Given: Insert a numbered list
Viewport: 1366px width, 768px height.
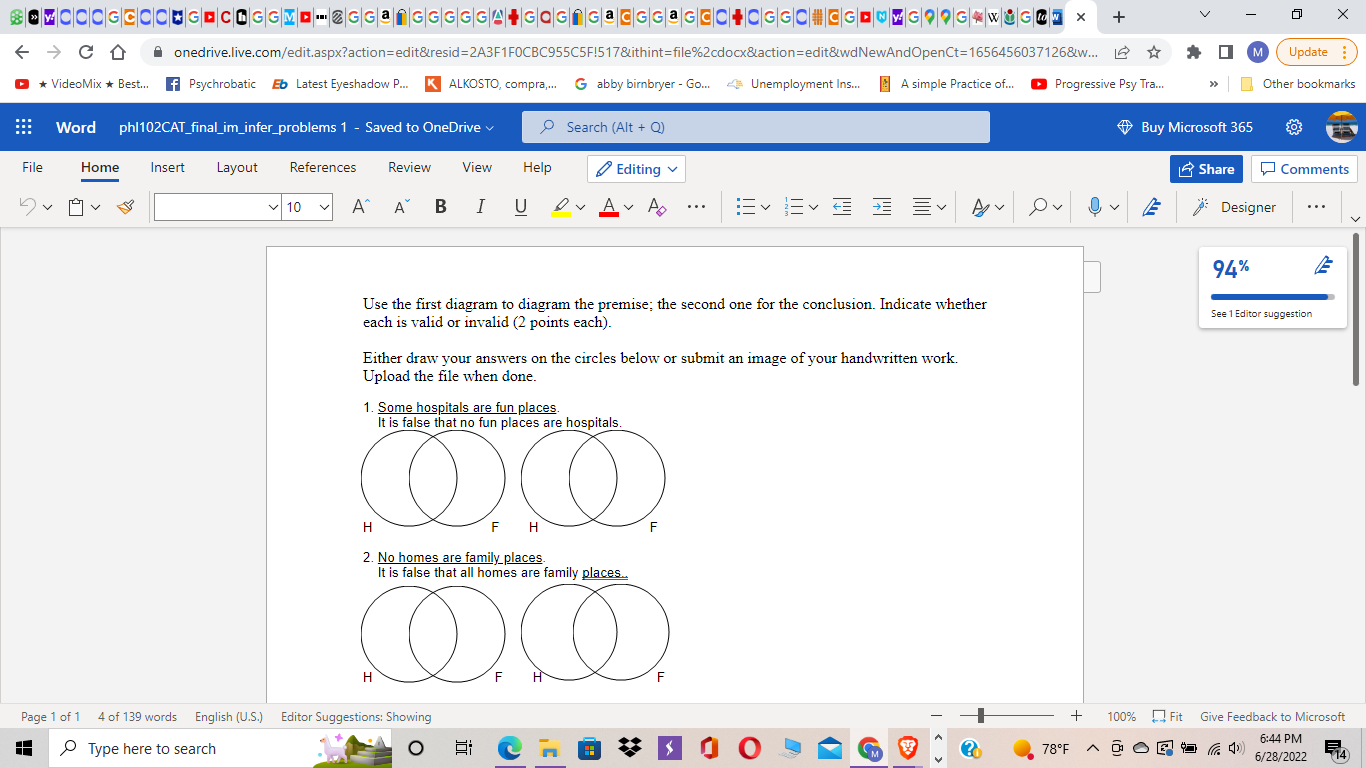Looking at the screenshot, I should 794,207.
